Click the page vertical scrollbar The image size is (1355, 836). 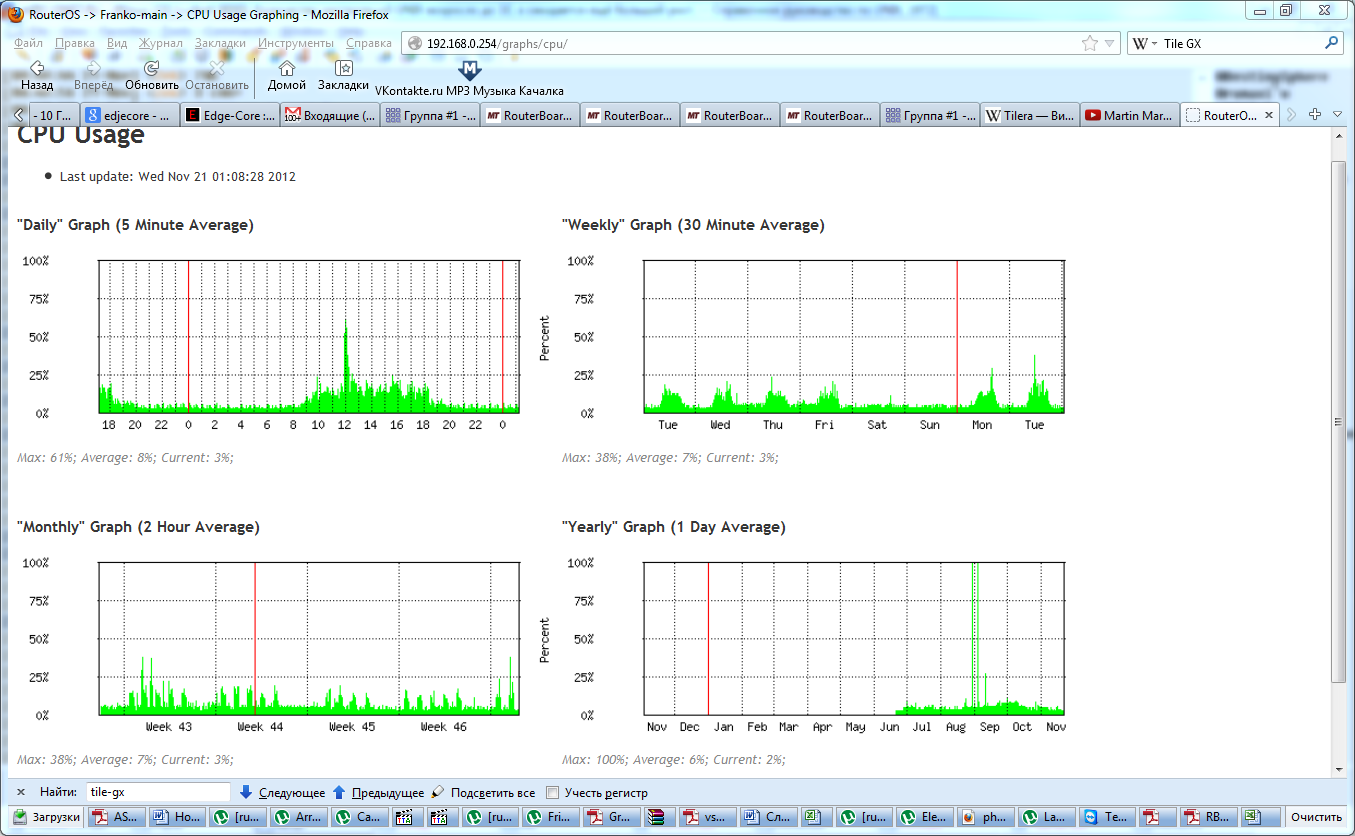(1338, 420)
